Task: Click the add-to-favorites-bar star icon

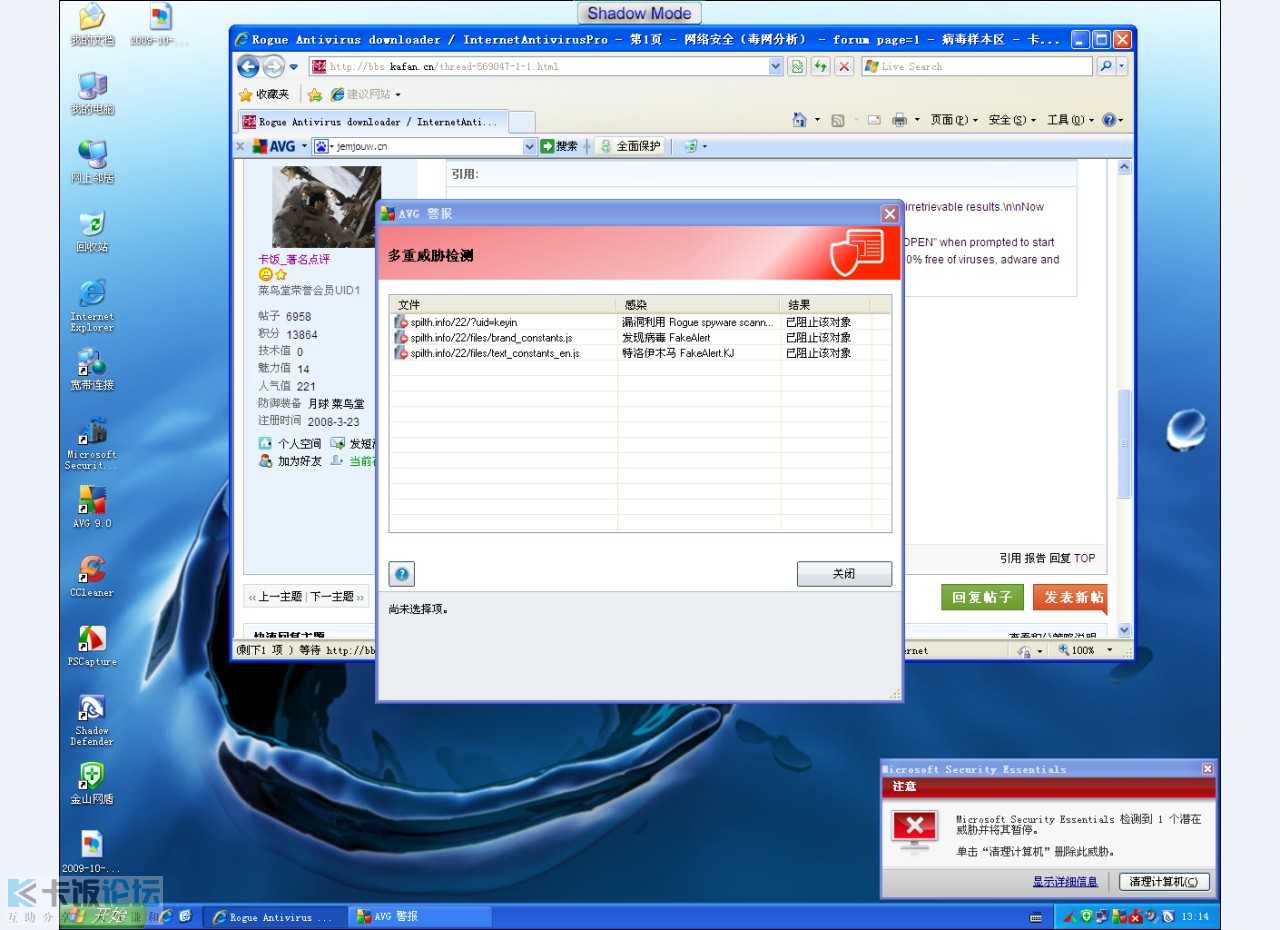Action: click(x=314, y=94)
